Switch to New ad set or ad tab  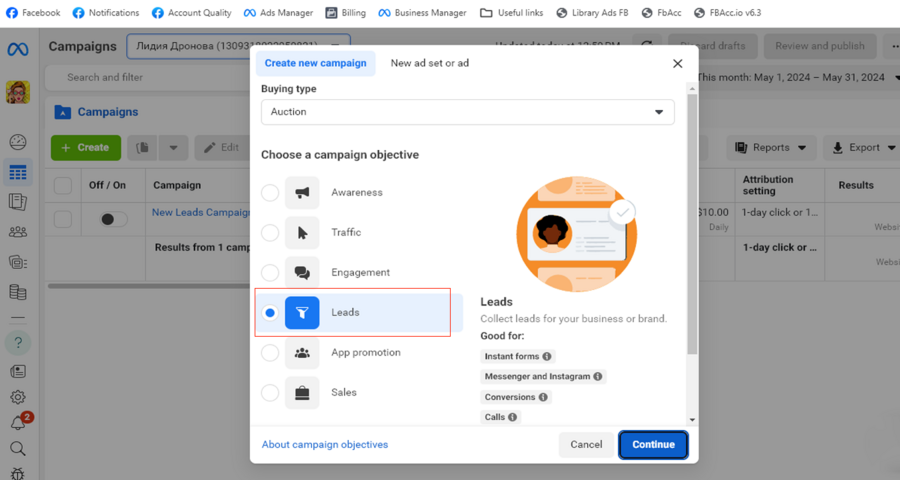point(430,63)
